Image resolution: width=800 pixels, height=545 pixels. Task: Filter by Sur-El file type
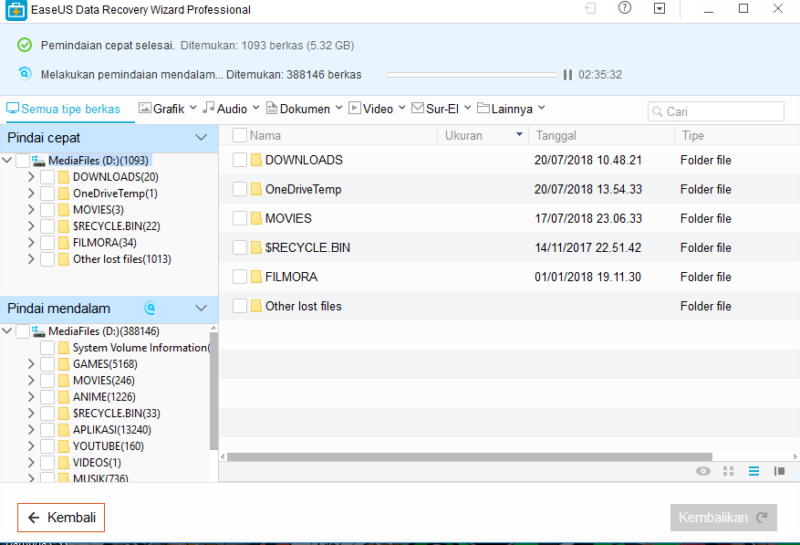[442, 109]
